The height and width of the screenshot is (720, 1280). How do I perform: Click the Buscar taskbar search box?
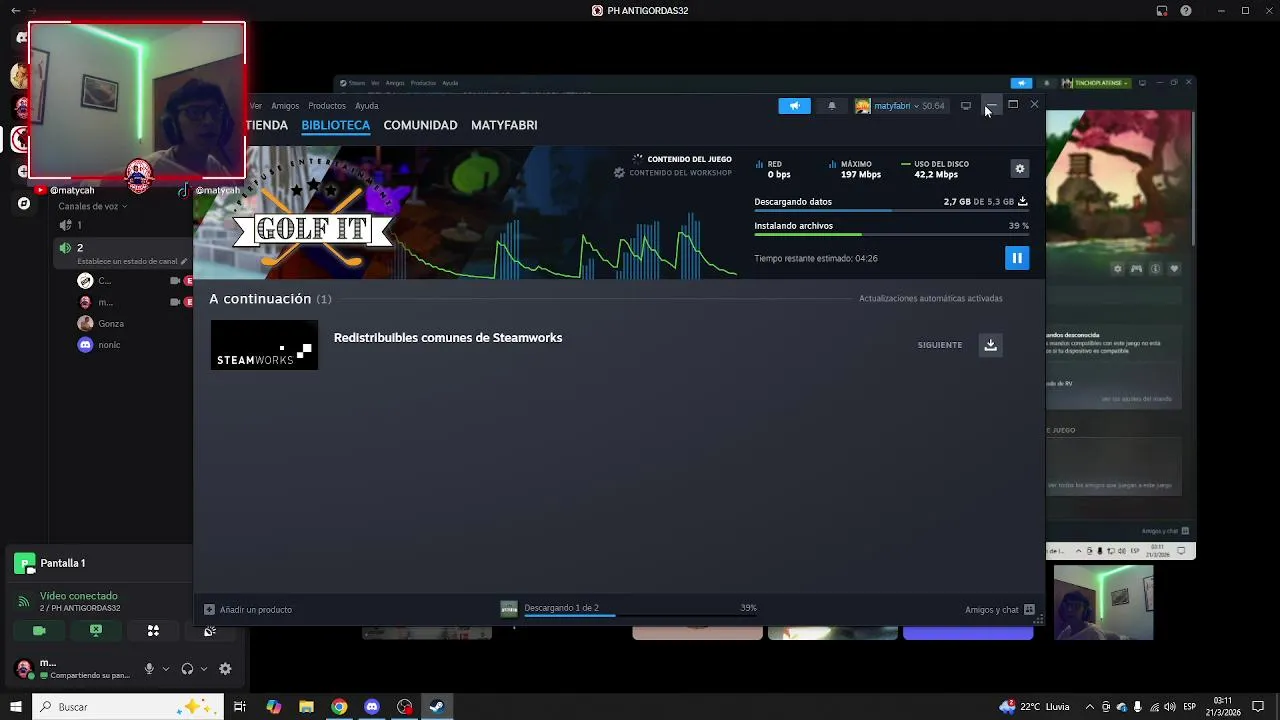pos(127,707)
